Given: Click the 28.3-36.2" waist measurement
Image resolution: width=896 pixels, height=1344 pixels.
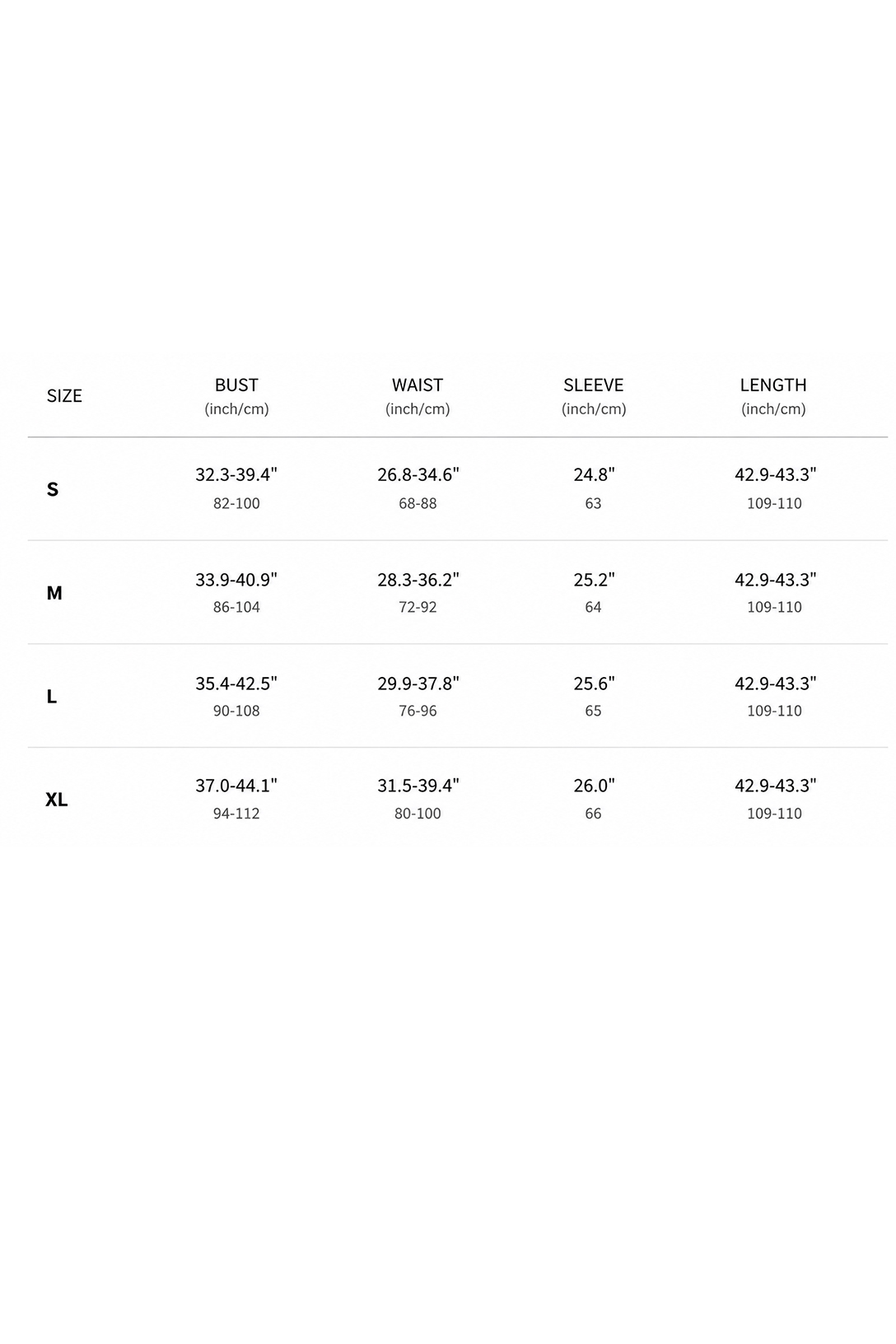Looking at the screenshot, I should tap(418, 580).
